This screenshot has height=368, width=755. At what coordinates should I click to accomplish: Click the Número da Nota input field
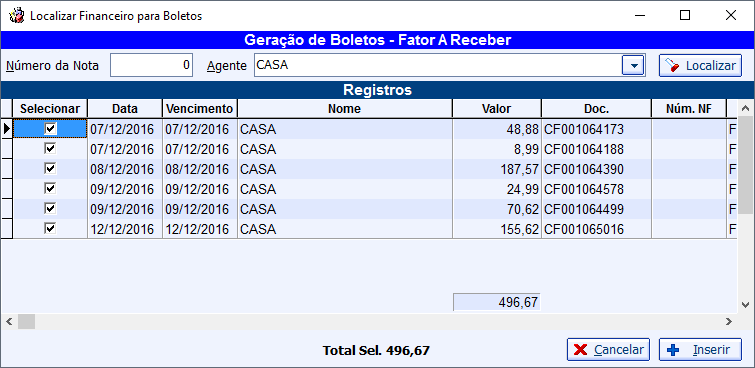(x=151, y=65)
